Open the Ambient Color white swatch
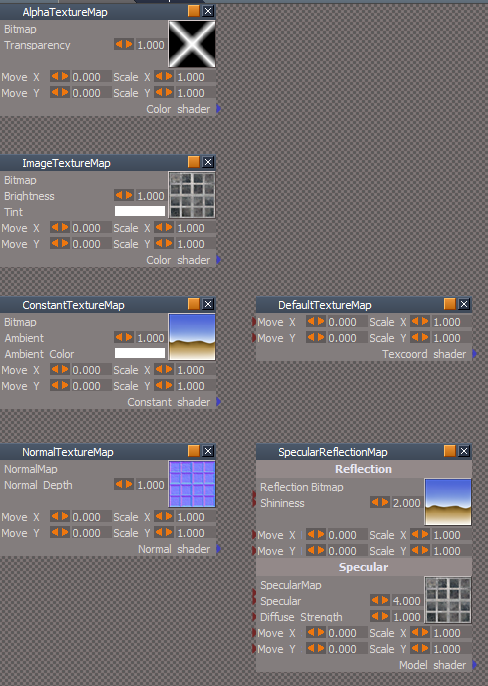The width and height of the screenshot is (488, 686). 140,353
